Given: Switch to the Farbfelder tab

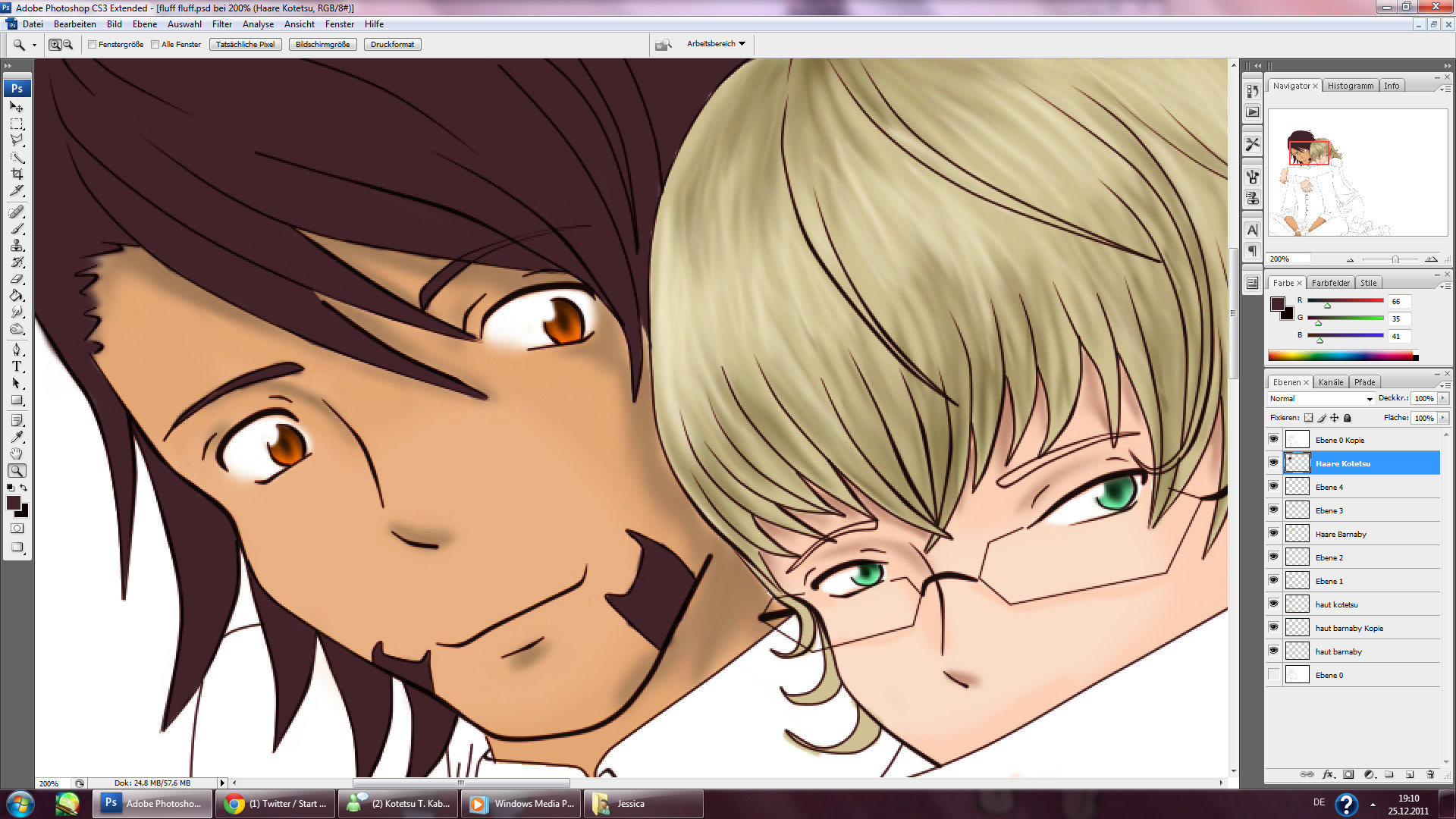Looking at the screenshot, I should point(1330,283).
